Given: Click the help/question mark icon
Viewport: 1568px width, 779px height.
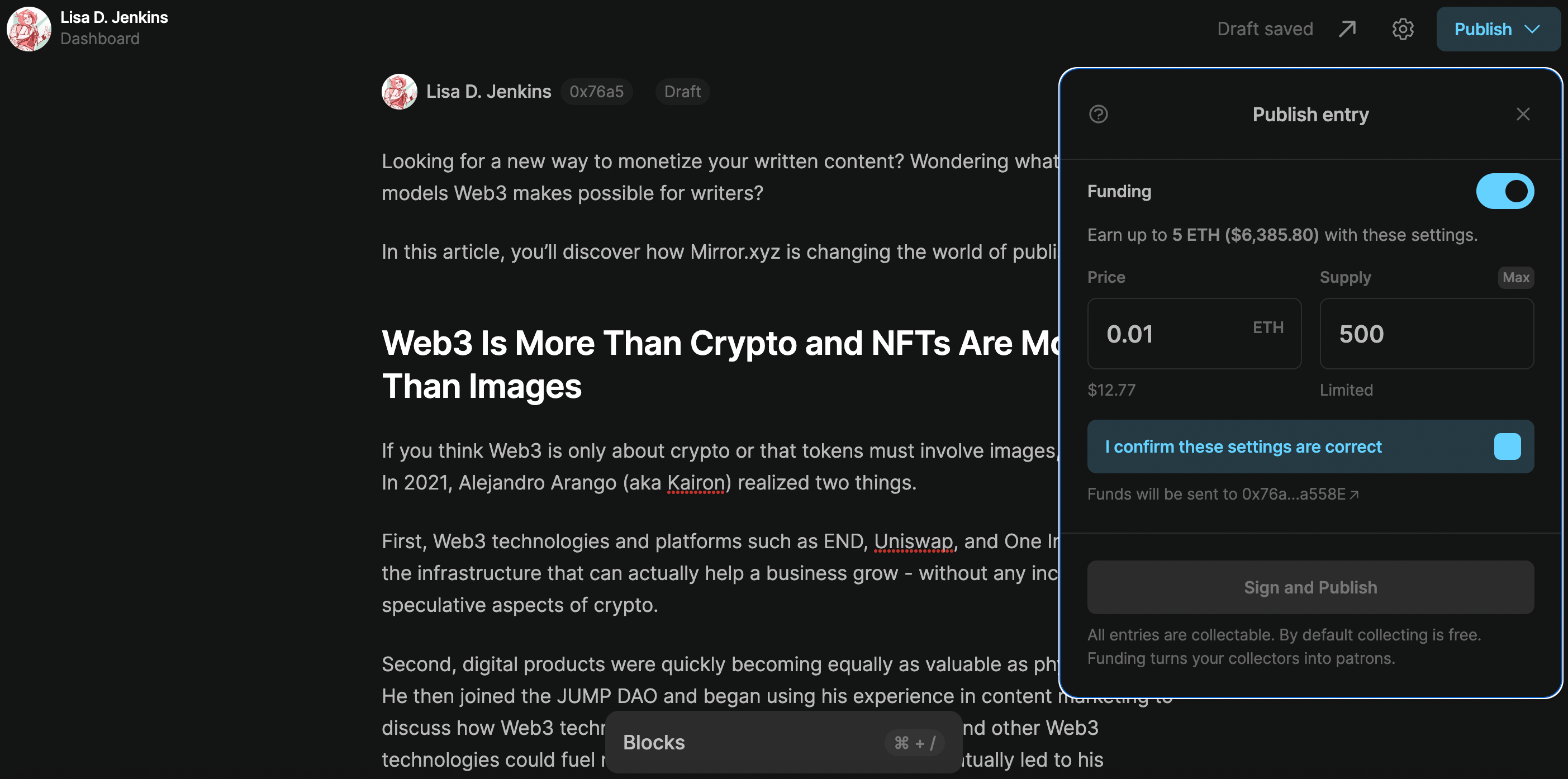Looking at the screenshot, I should point(1098,113).
